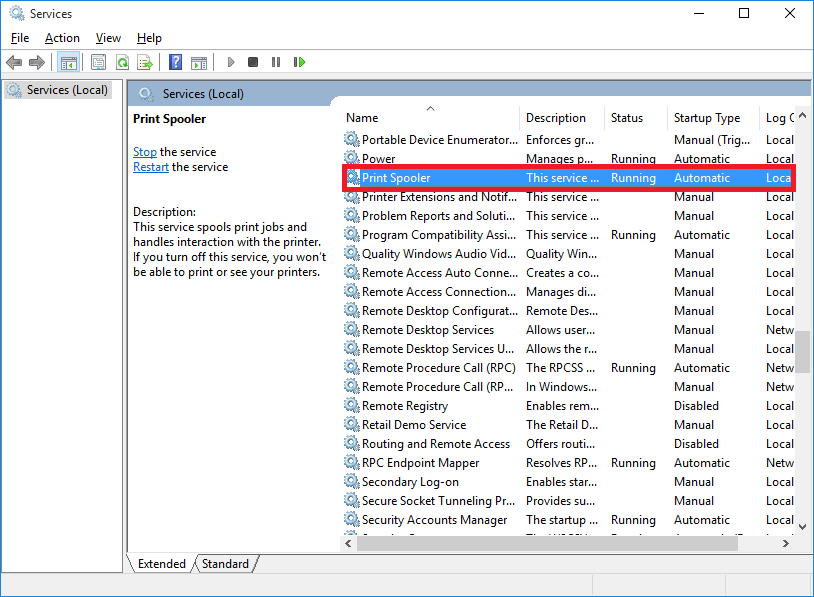Select the Remote Registry service row
Viewport: 814px width, 597px height.
pos(405,406)
